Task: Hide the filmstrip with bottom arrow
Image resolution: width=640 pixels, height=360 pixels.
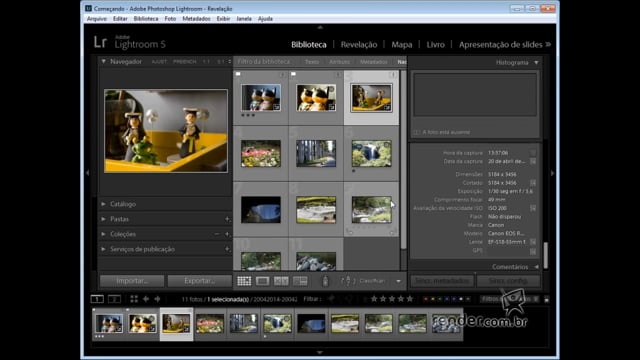Action: [320, 352]
